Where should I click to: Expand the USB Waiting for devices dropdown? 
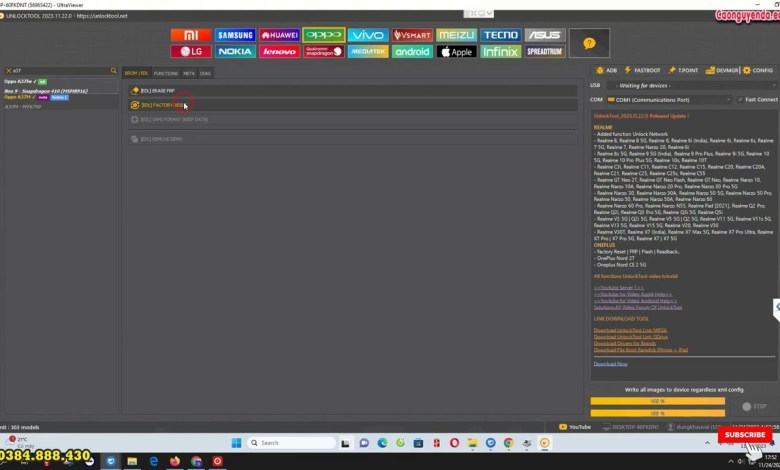[x=692, y=86]
